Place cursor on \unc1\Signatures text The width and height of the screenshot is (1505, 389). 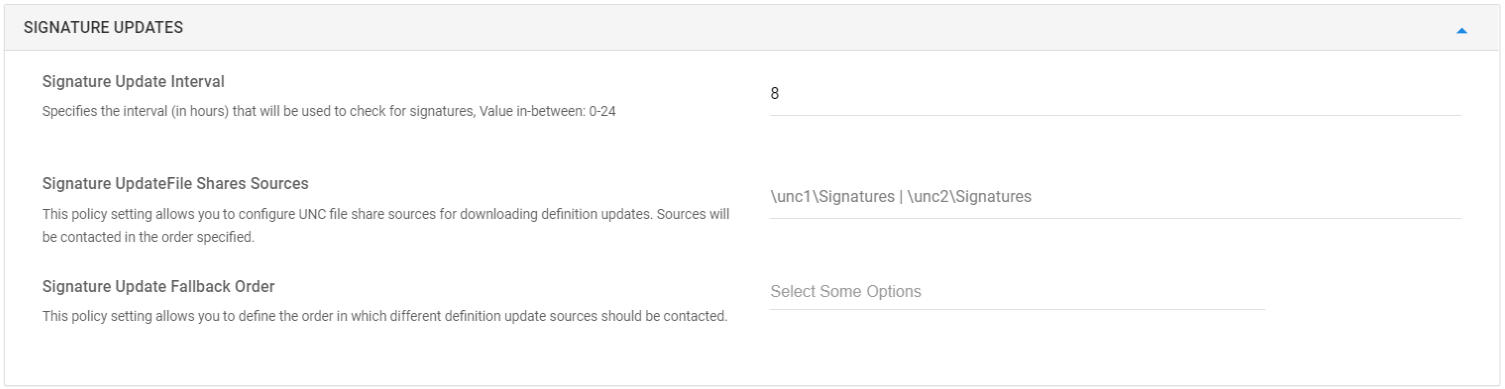tap(832, 198)
